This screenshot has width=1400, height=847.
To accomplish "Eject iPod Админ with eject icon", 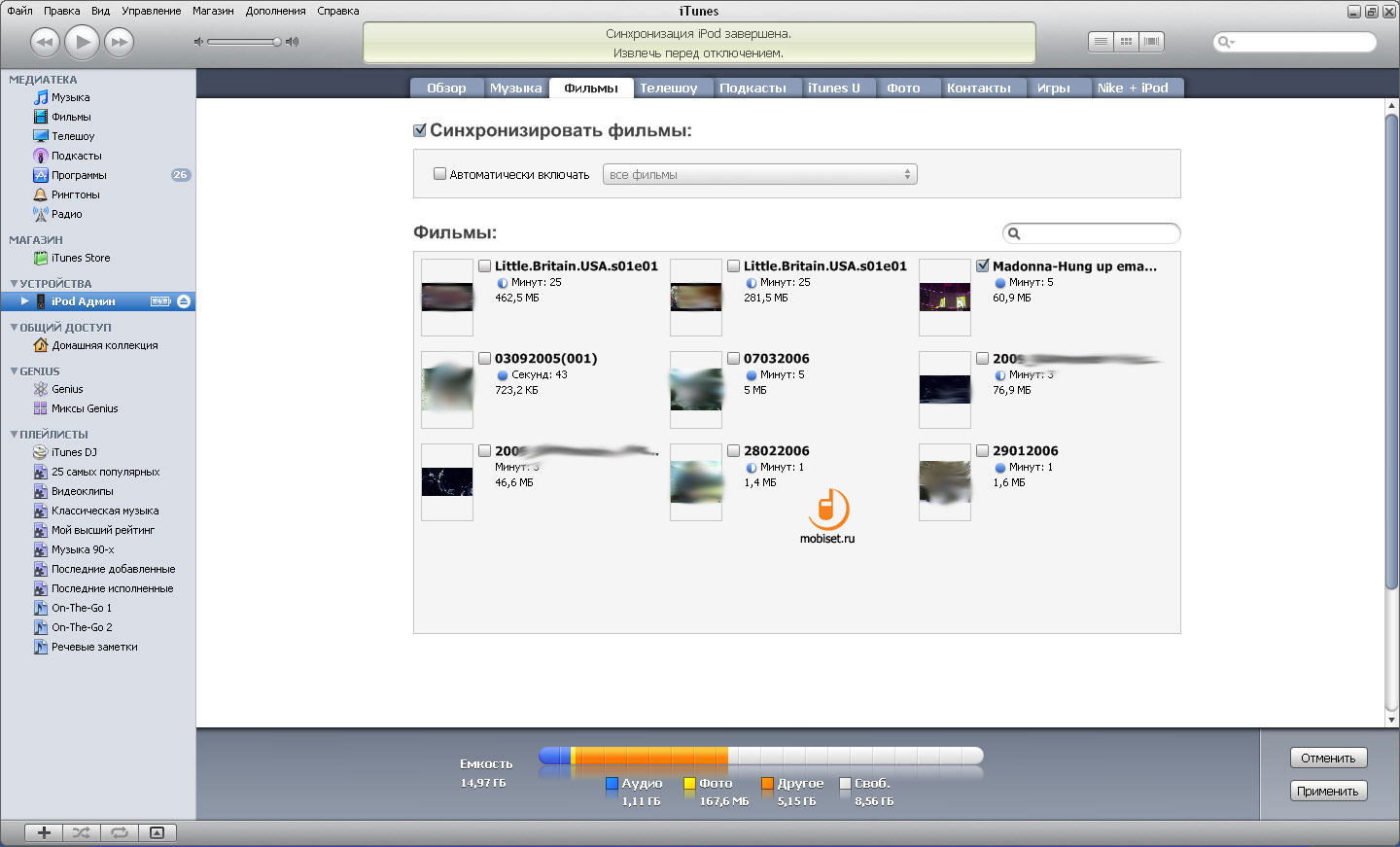I will pyautogui.click(x=184, y=301).
